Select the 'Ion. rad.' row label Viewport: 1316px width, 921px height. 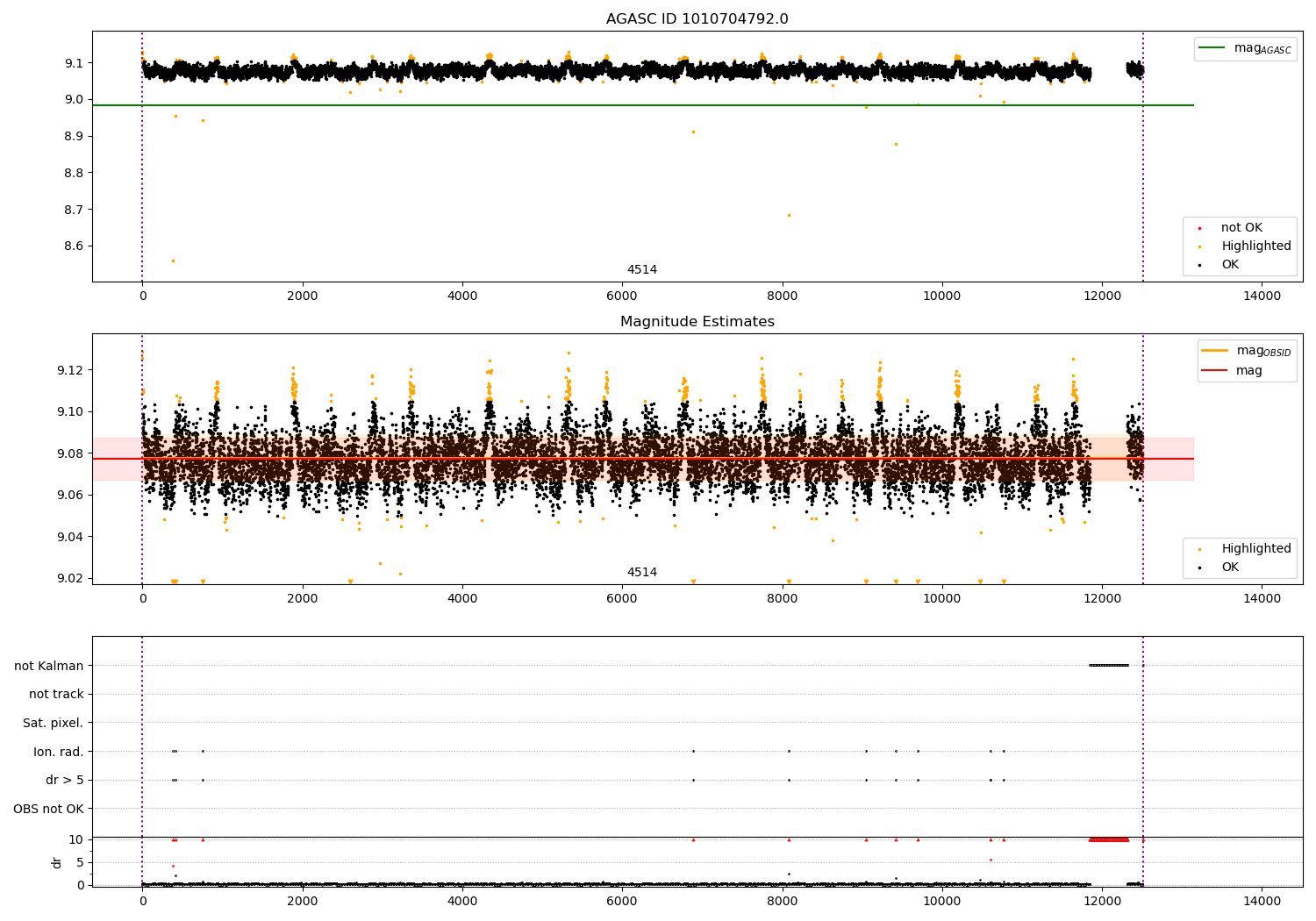(58, 752)
